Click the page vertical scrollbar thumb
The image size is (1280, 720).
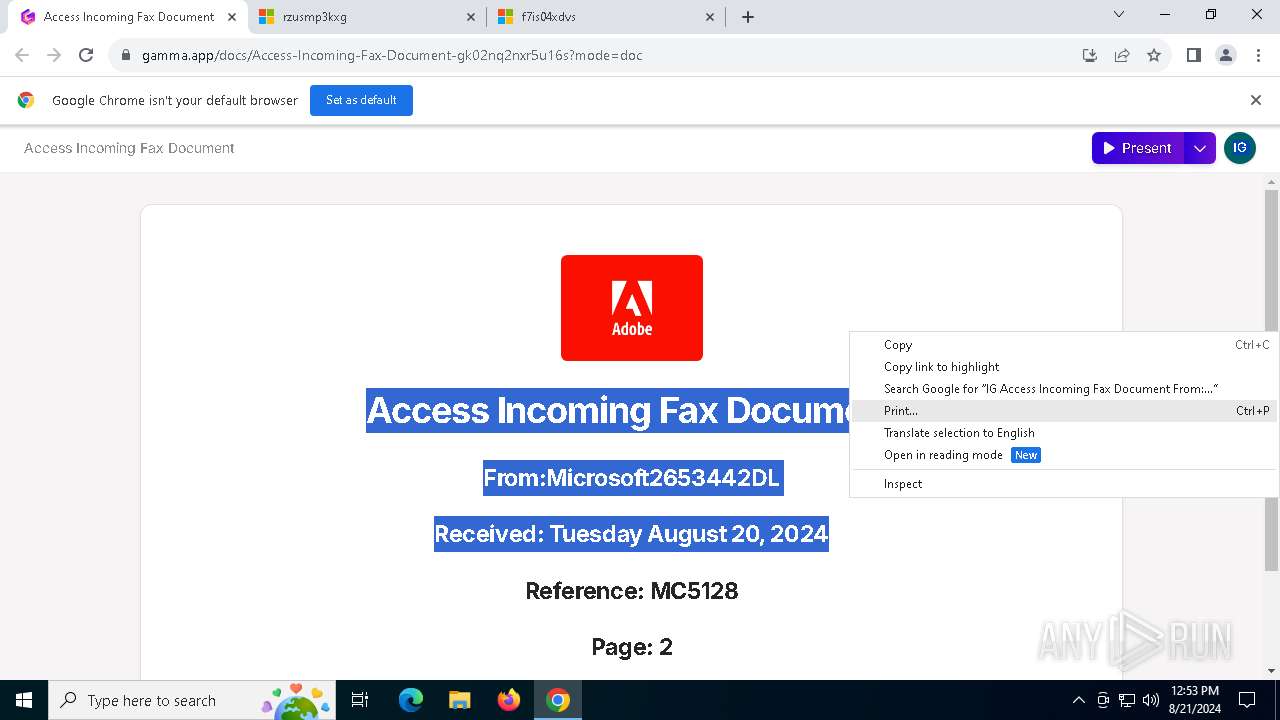click(x=1272, y=380)
